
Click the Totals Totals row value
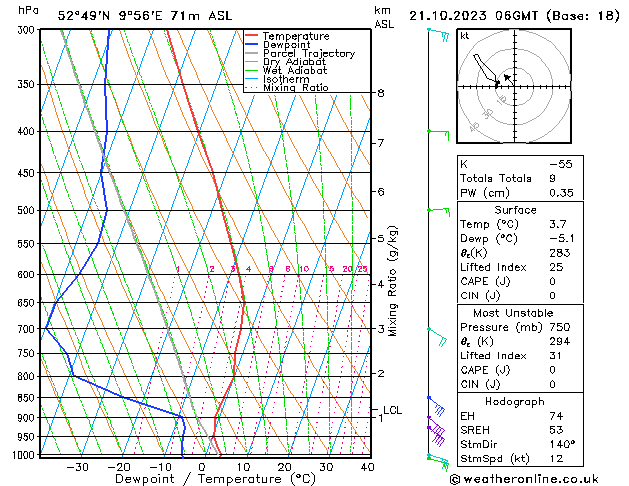552,178
